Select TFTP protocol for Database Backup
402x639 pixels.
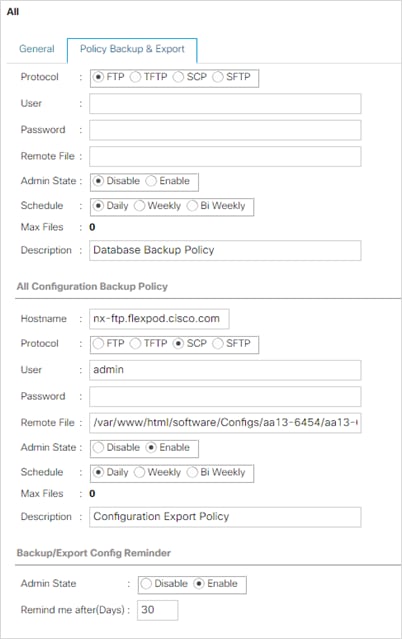(135, 77)
